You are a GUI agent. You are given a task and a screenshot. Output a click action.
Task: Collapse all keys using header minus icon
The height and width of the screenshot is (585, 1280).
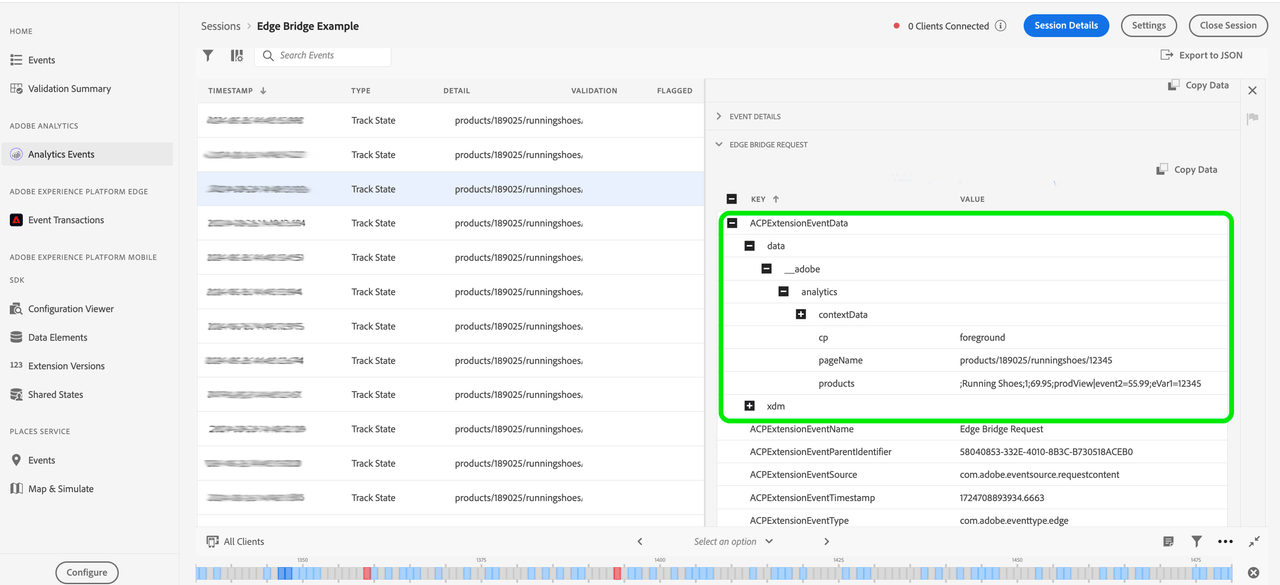point(732,199)
